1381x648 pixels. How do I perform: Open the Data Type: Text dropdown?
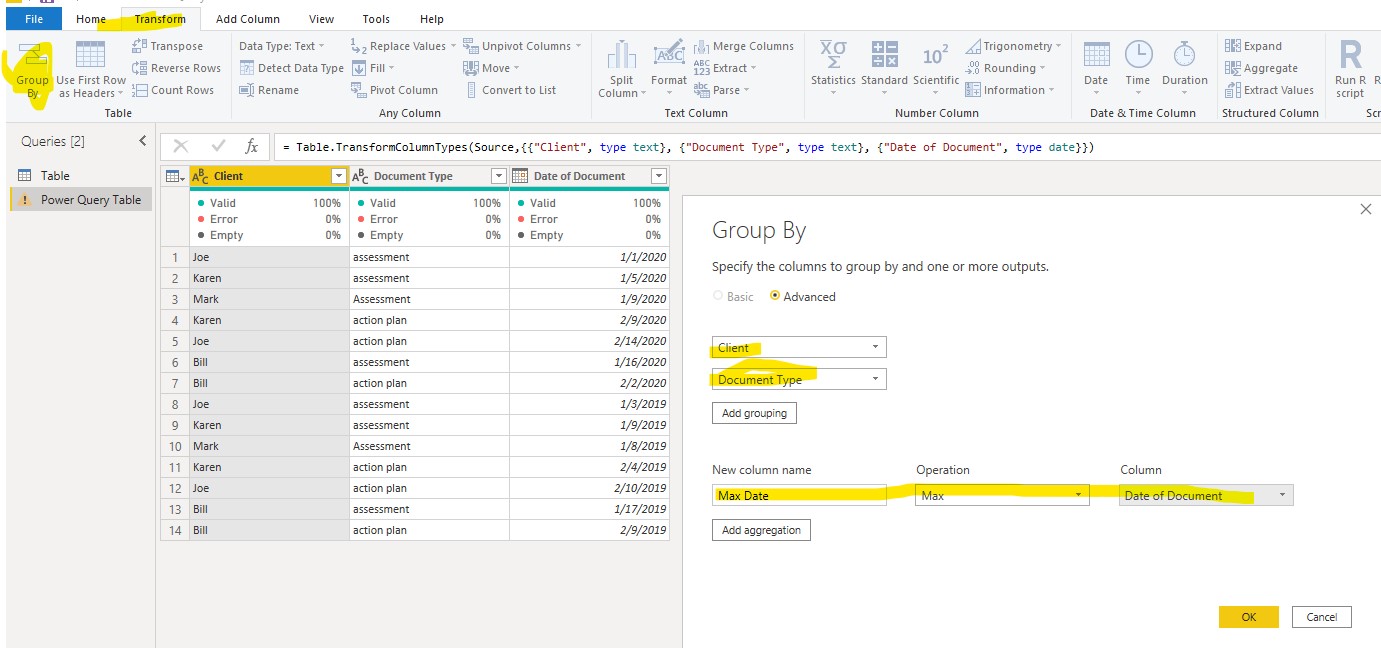(282, 46)
